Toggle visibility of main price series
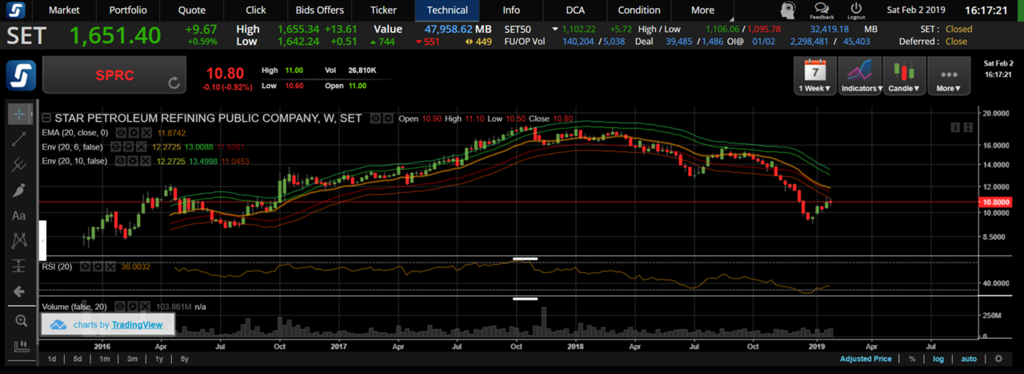 (x=376, y=119)
